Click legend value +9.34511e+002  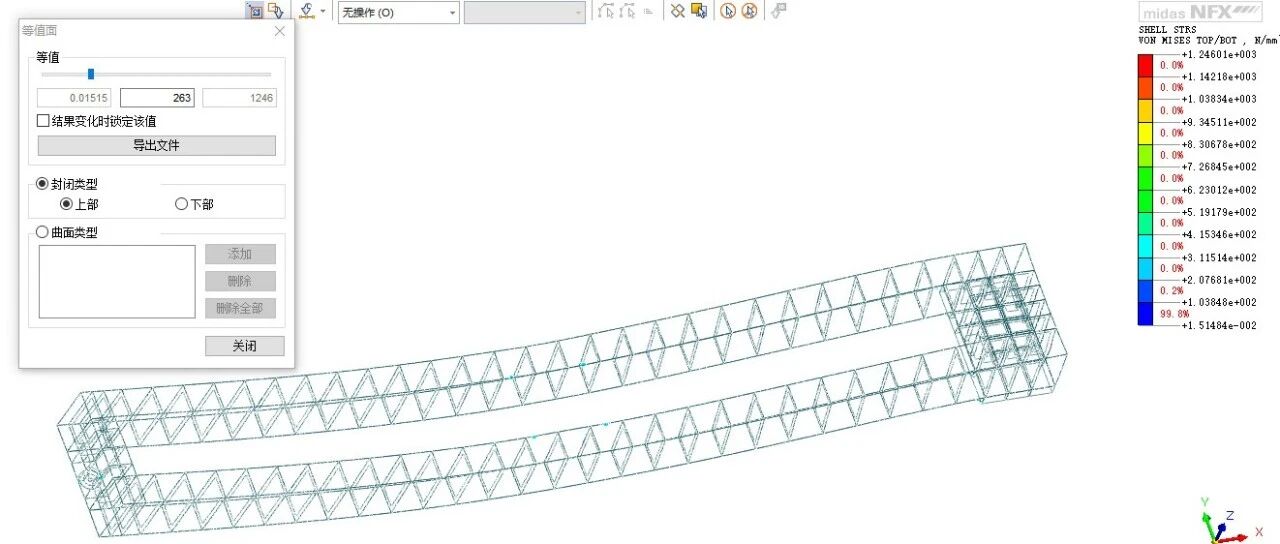pos(1219,122)
